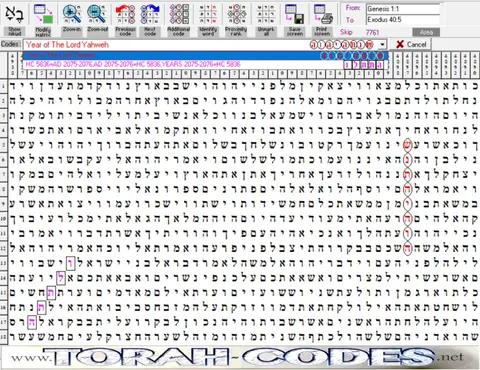Click circled red letter in matrix row 12

click(407, 248)
